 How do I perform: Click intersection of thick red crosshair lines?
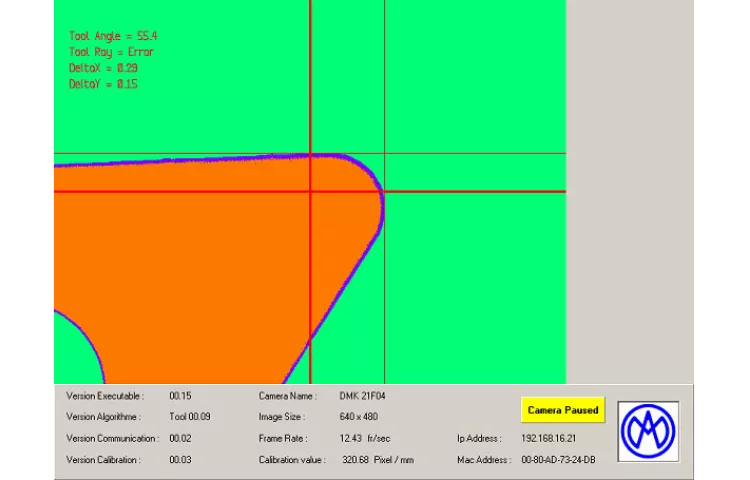tap(310, 191)
